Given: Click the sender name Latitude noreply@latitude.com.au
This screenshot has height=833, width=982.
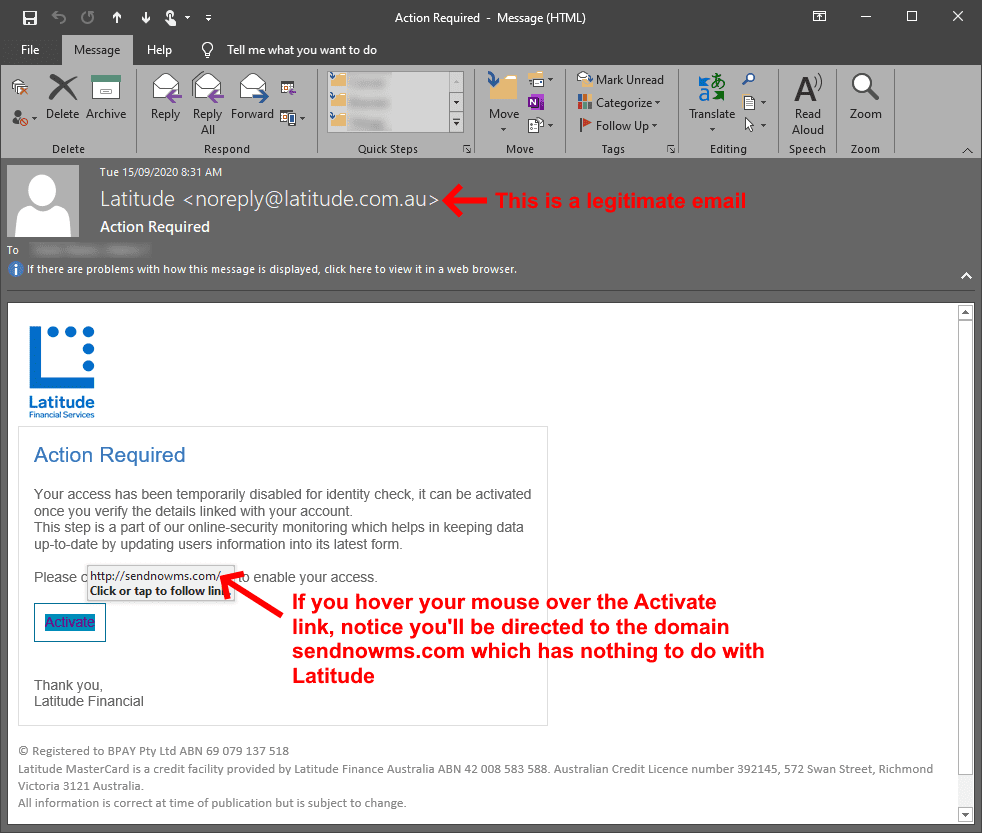Looking at the screenshot, I should point(269,199).
